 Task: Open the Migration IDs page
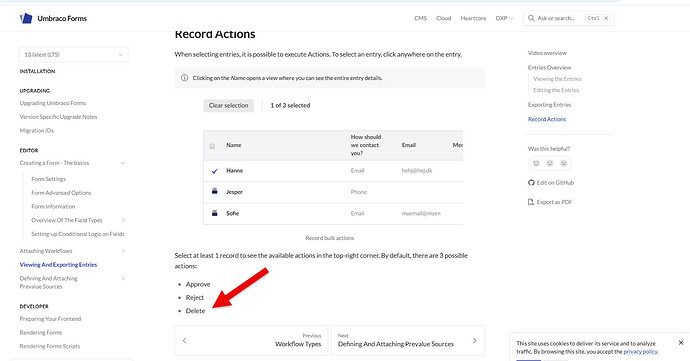pos(37,130)
